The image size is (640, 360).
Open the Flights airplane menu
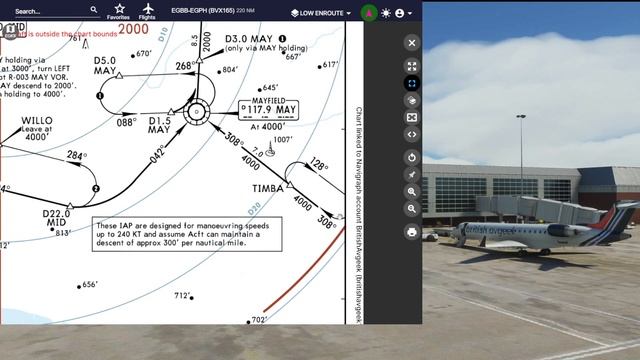coord(147,11)
